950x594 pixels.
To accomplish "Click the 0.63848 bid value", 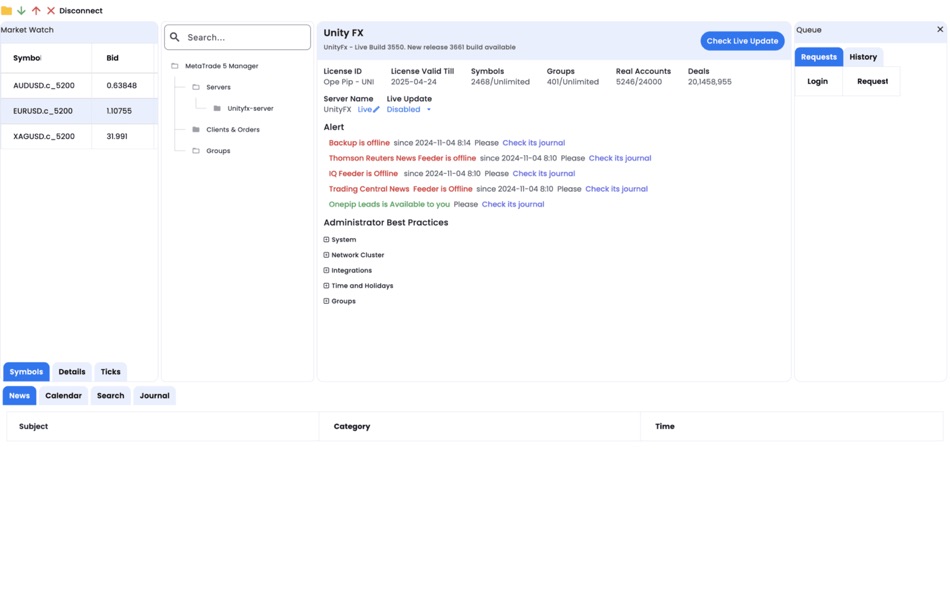I will coord(122,85).
